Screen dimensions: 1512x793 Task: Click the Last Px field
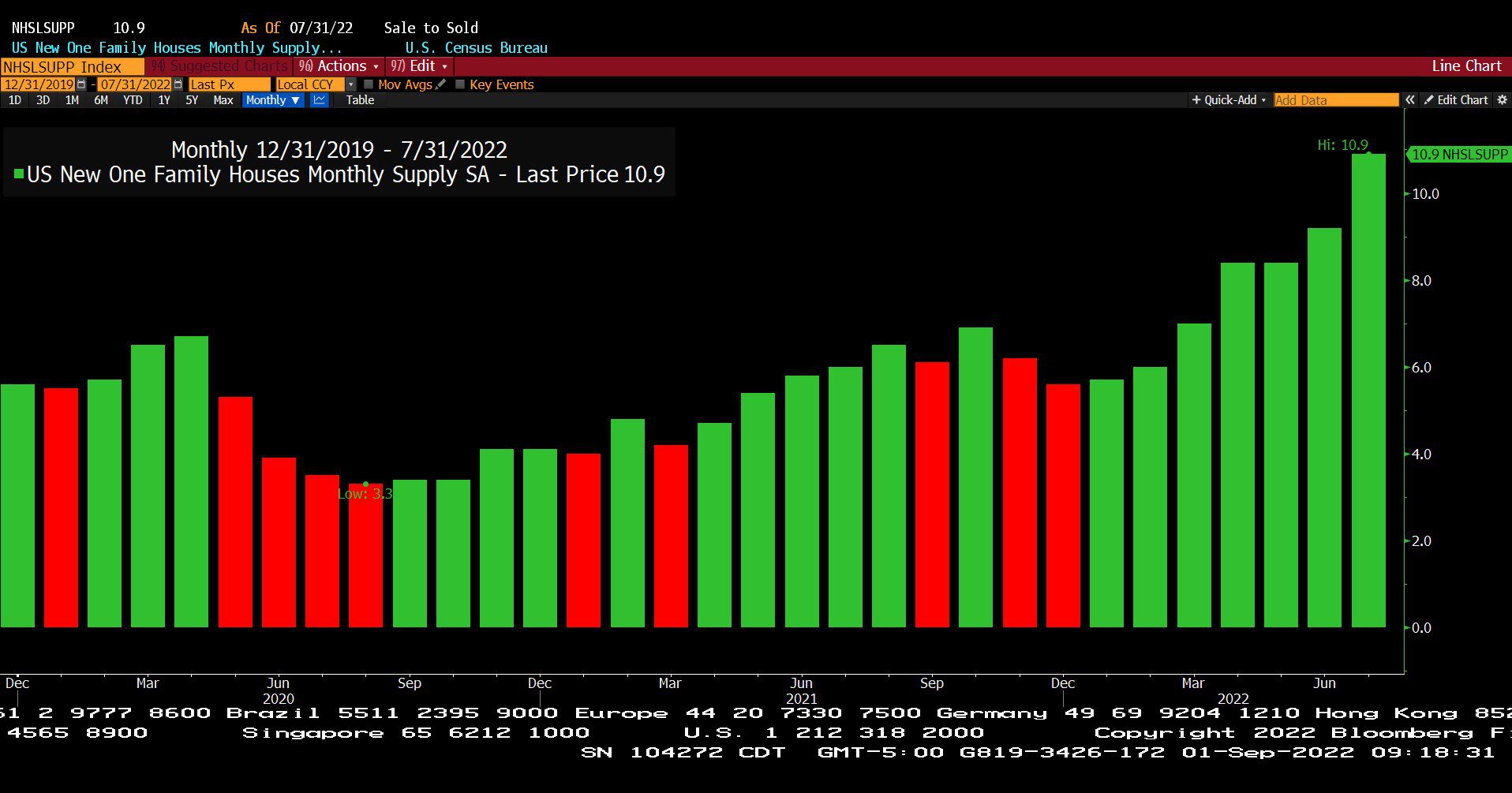click(x=229, y=84)
